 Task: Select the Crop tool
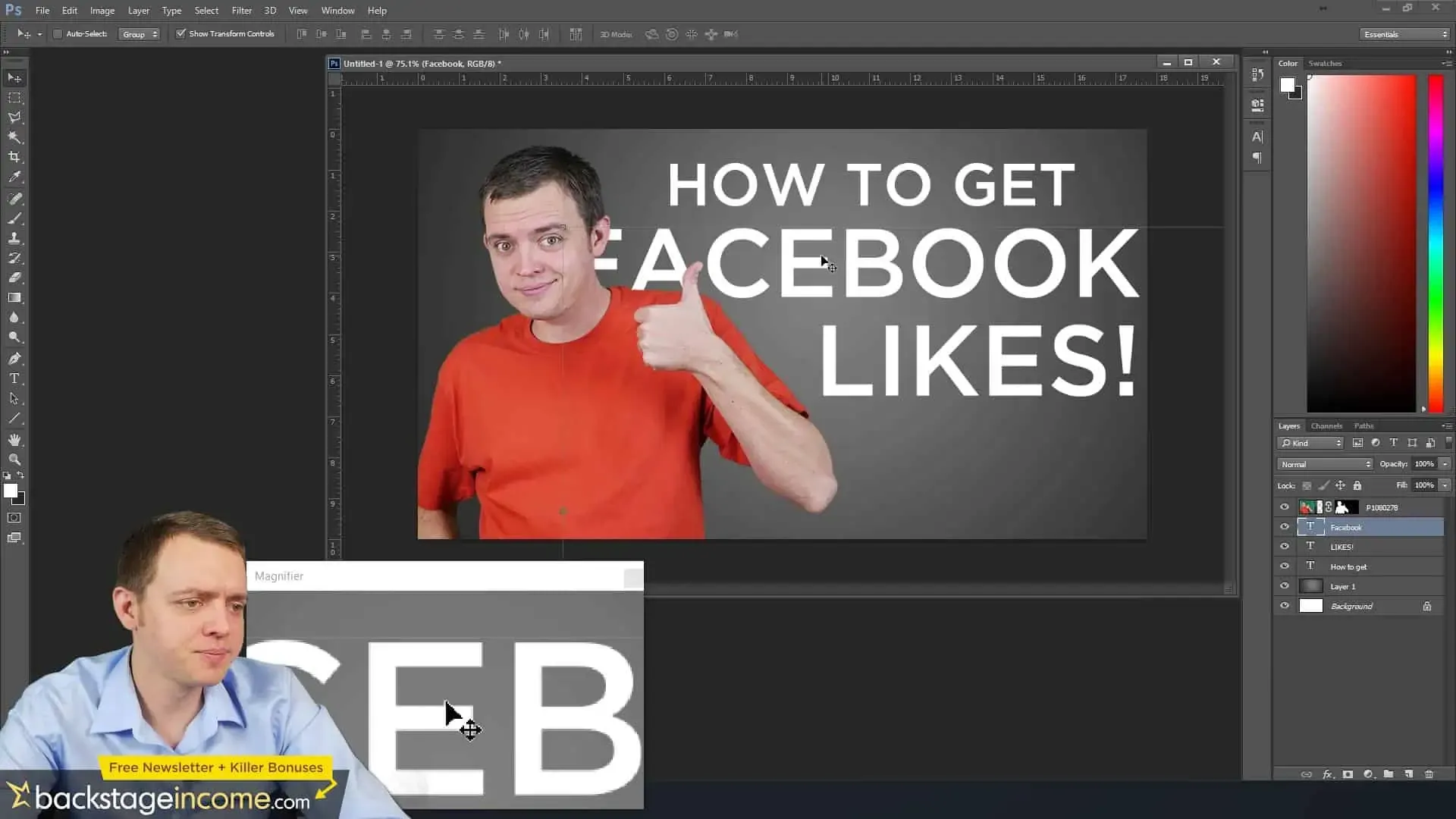[14, 157]
